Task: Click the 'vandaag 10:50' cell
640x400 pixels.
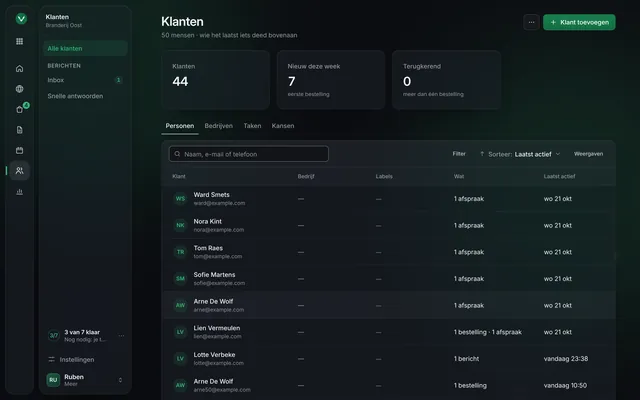Action: 565,385
